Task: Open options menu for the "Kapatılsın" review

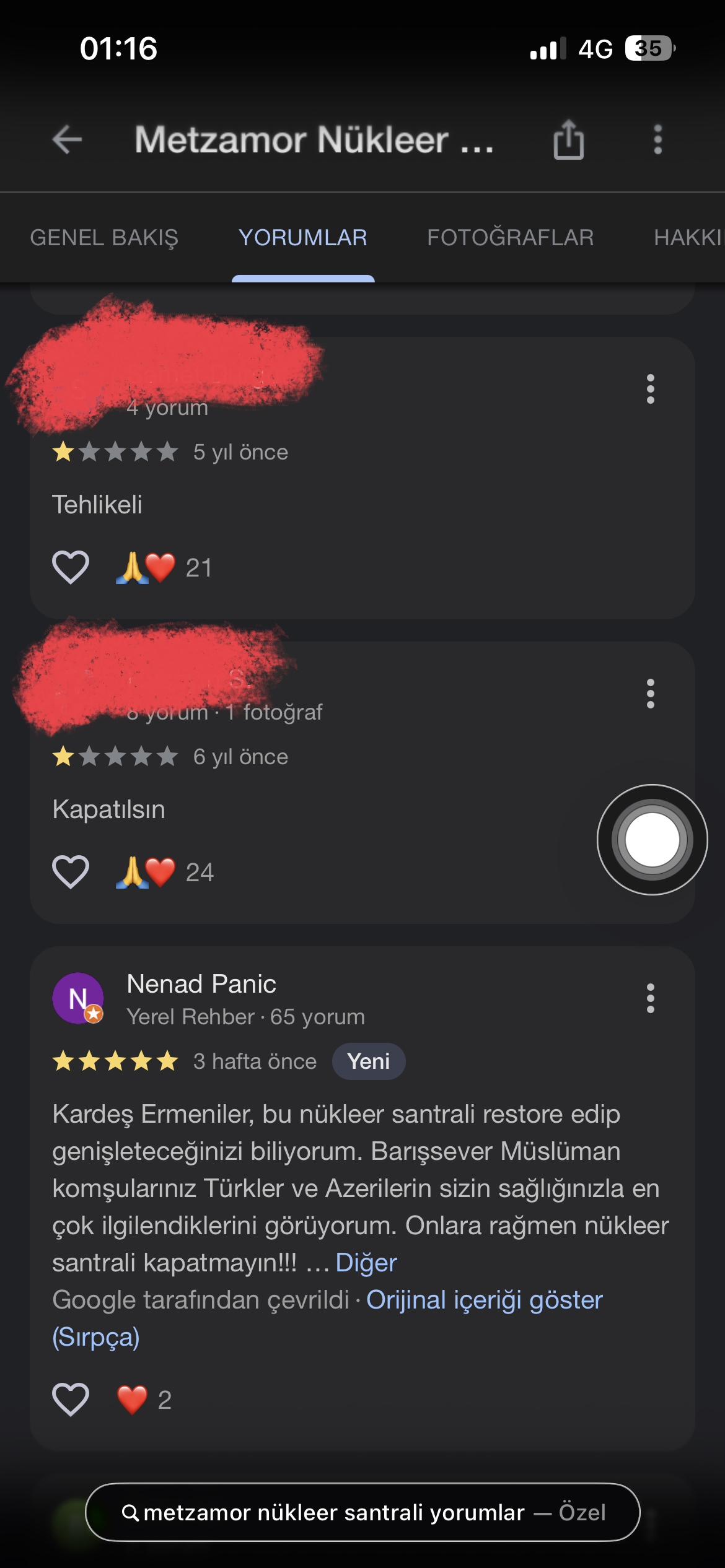Action: pos(650,694)
